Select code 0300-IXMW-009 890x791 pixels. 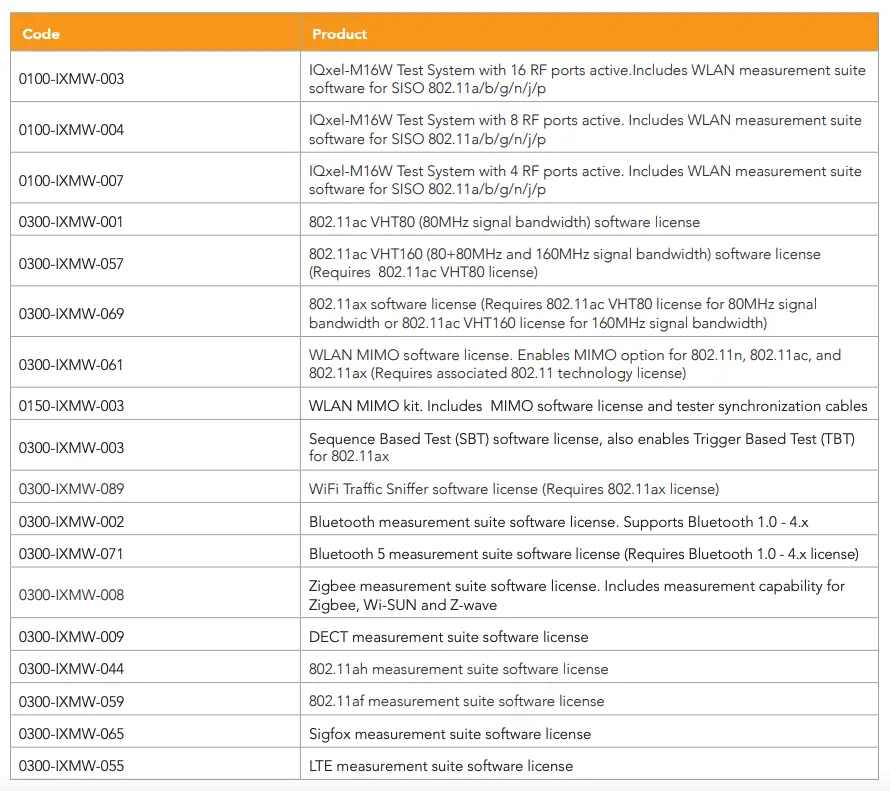click(x=72, y=637)
